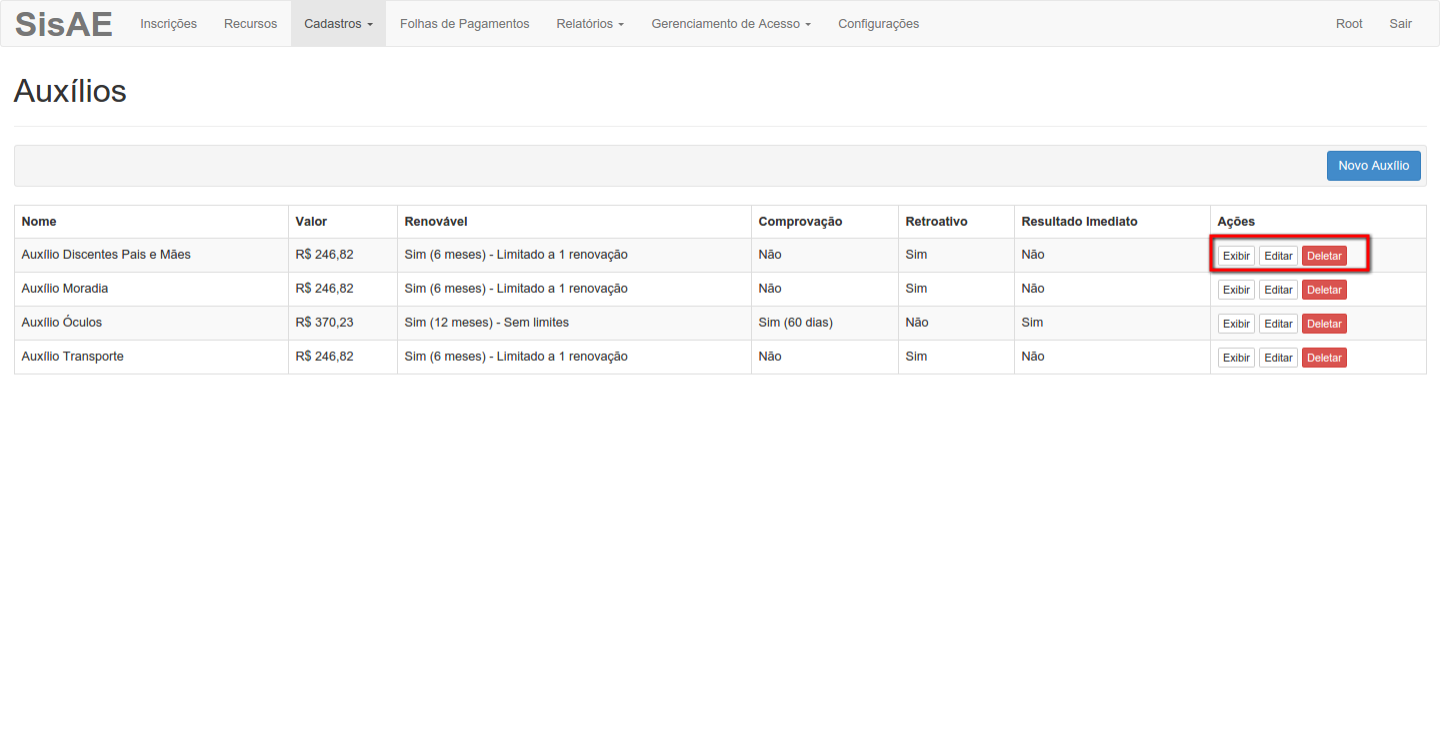Click the Resultado Imediato column header
The image size is (1440, 742).
[x=1112, y=222]
